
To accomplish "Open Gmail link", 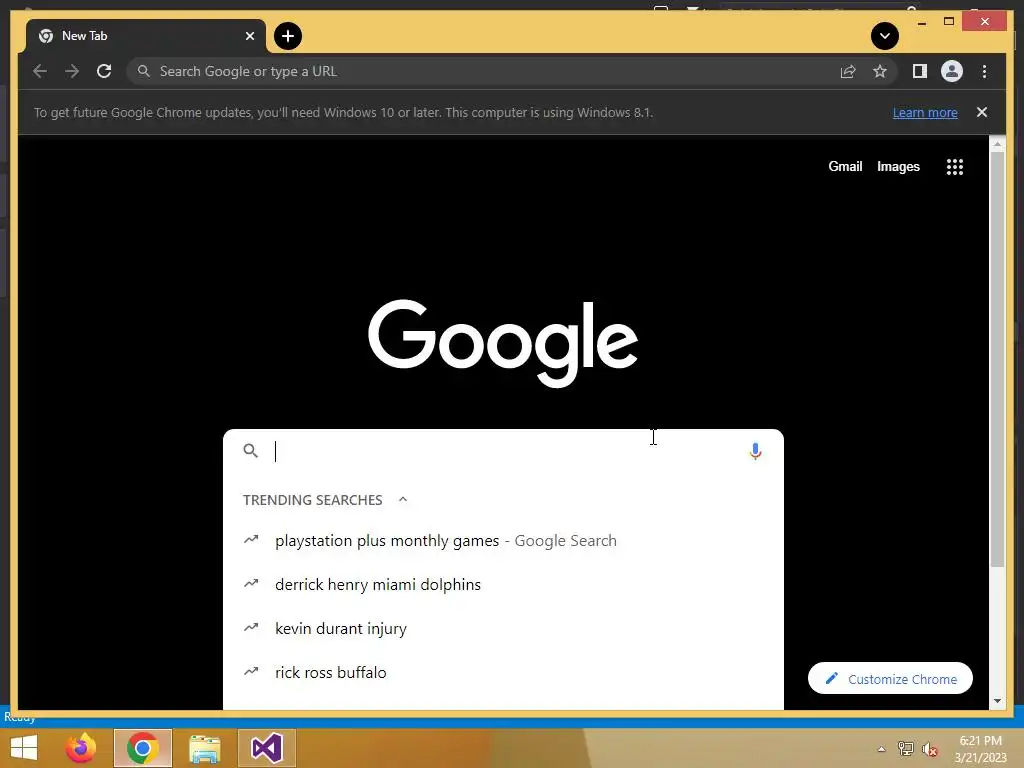I will (845, 167).
